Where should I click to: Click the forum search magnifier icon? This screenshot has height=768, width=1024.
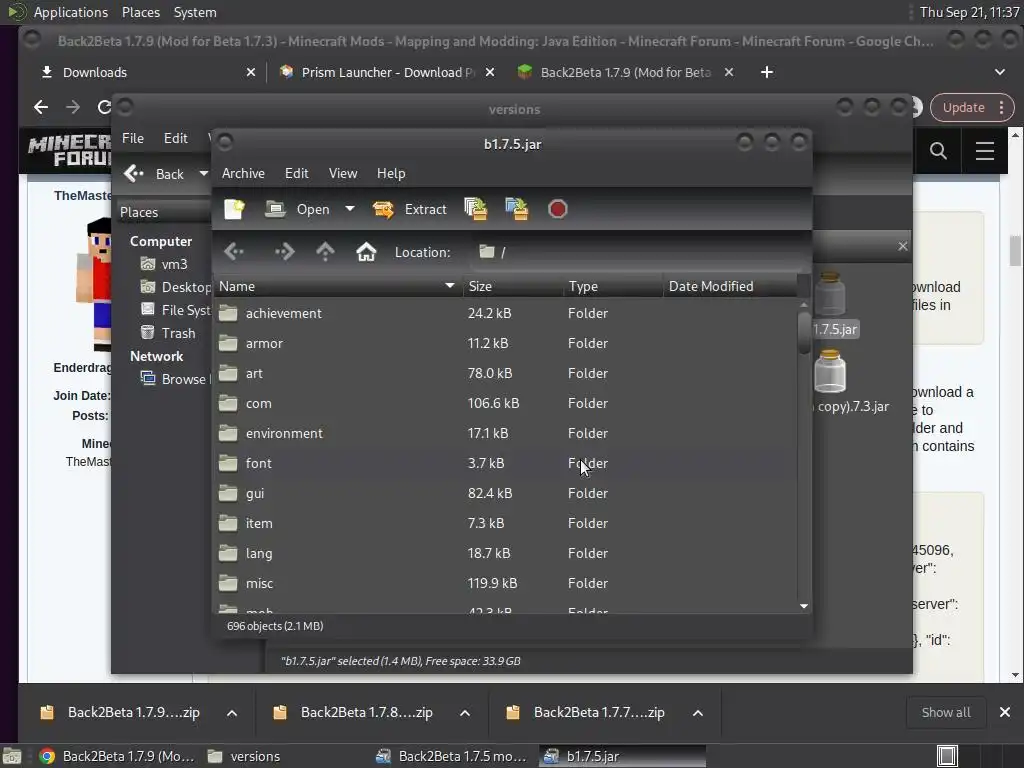click(x=938, y=151)
